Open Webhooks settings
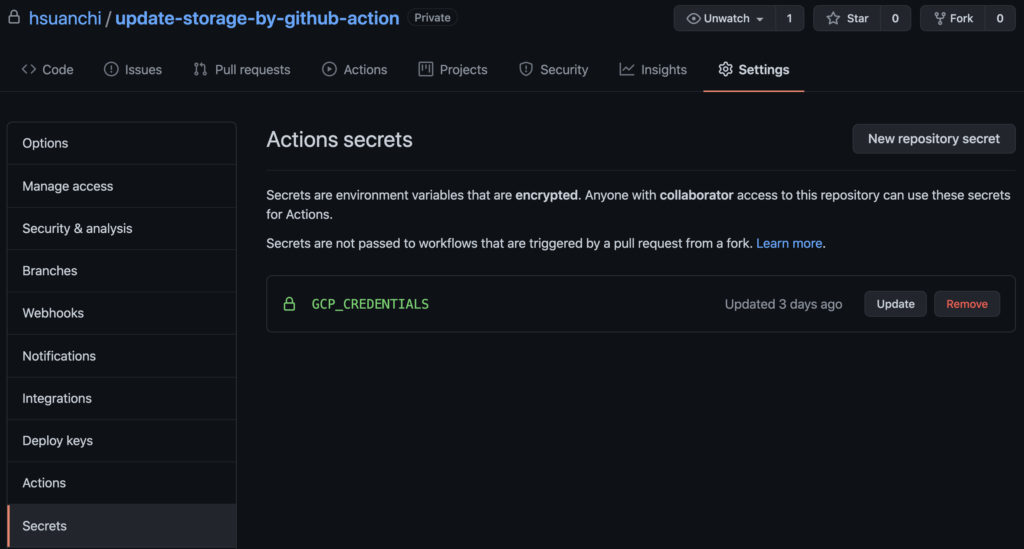This screenshot has height=549, width=1024. (121, 313)
